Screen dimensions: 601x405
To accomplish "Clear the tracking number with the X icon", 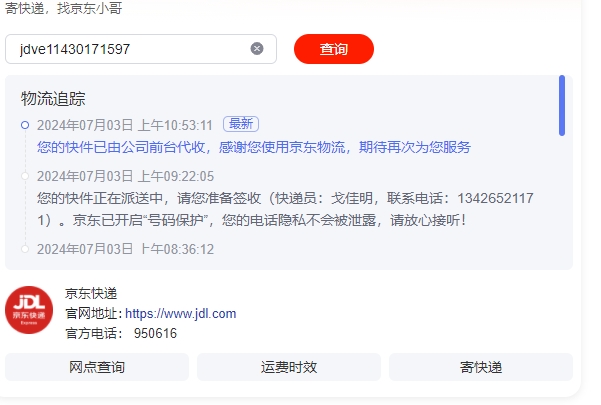I will click(257, 49).
